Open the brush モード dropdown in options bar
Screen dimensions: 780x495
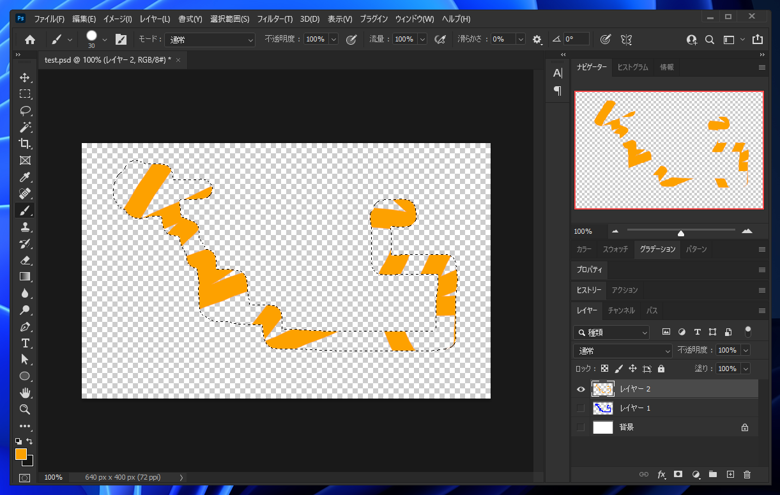211,40
